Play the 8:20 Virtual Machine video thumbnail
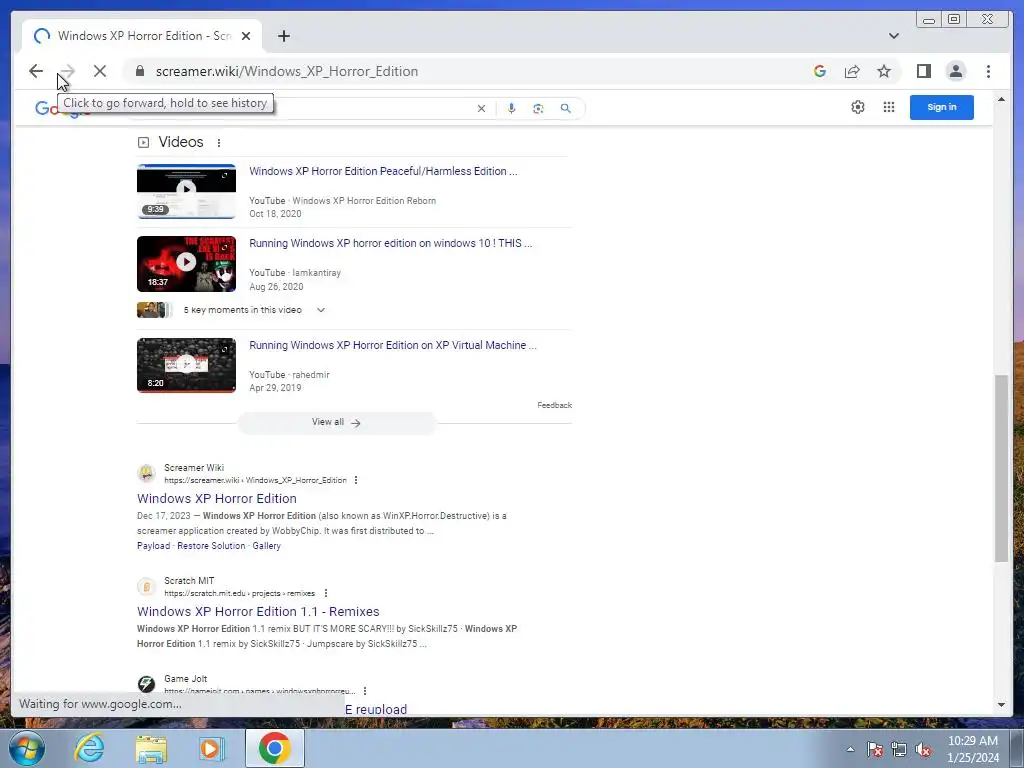Image resolution: width=1024 pixels, height=768 pixels. point(186,365)
